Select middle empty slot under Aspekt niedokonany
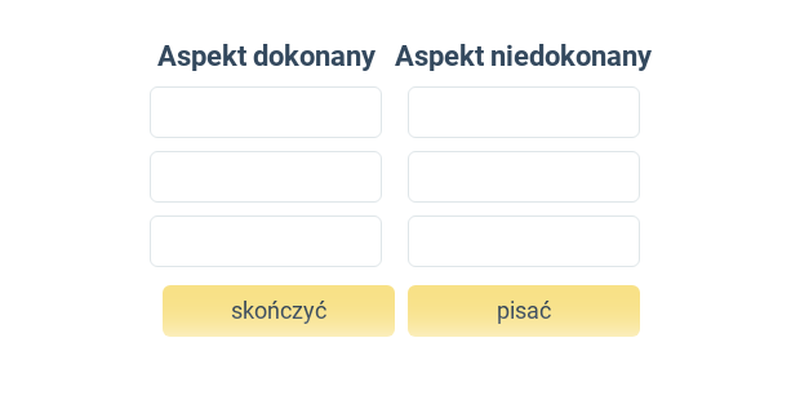 [x=524, y=177]
